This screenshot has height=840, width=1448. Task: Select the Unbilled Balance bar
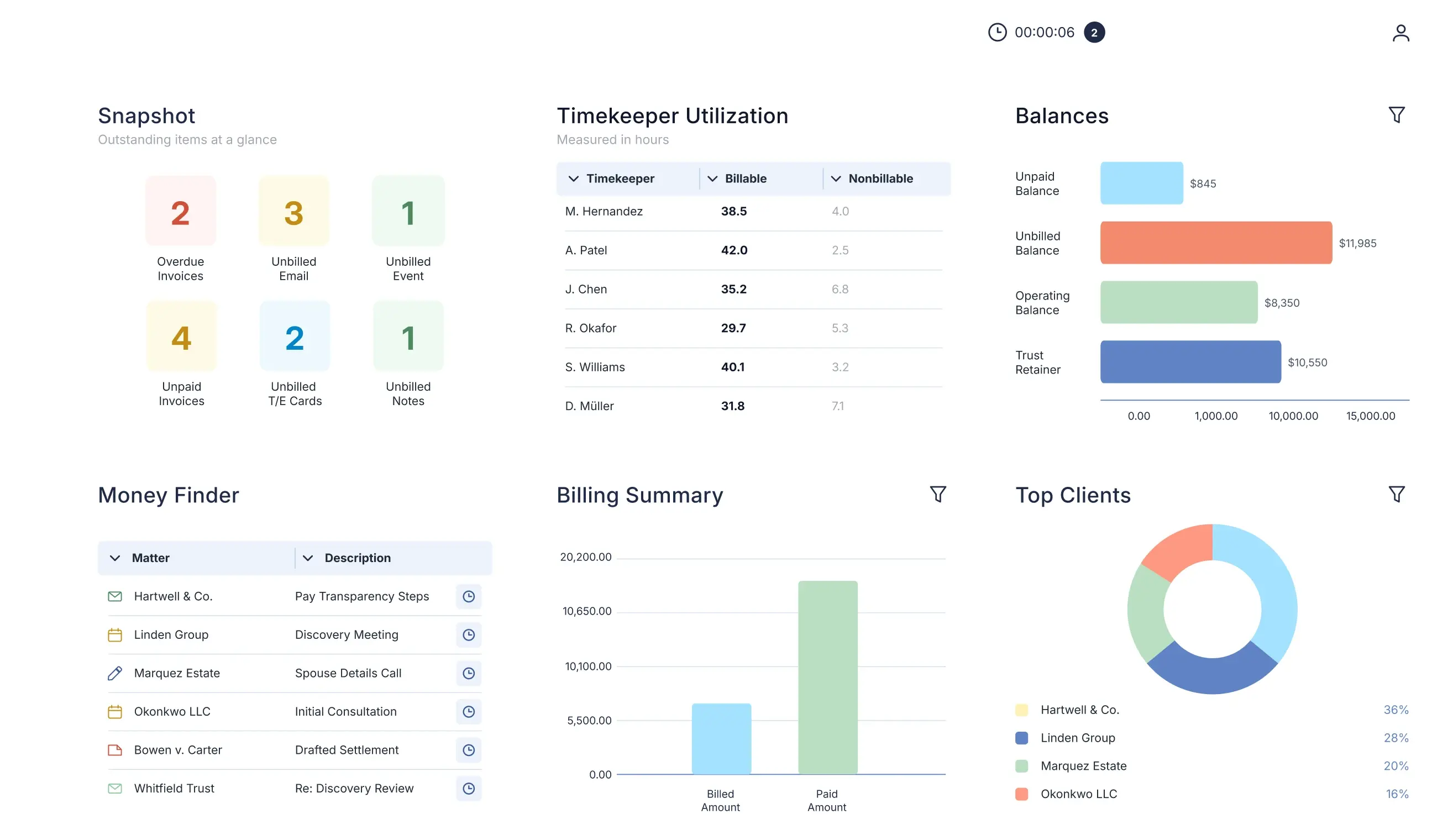pyautogui.click(x=1215, y=243)
